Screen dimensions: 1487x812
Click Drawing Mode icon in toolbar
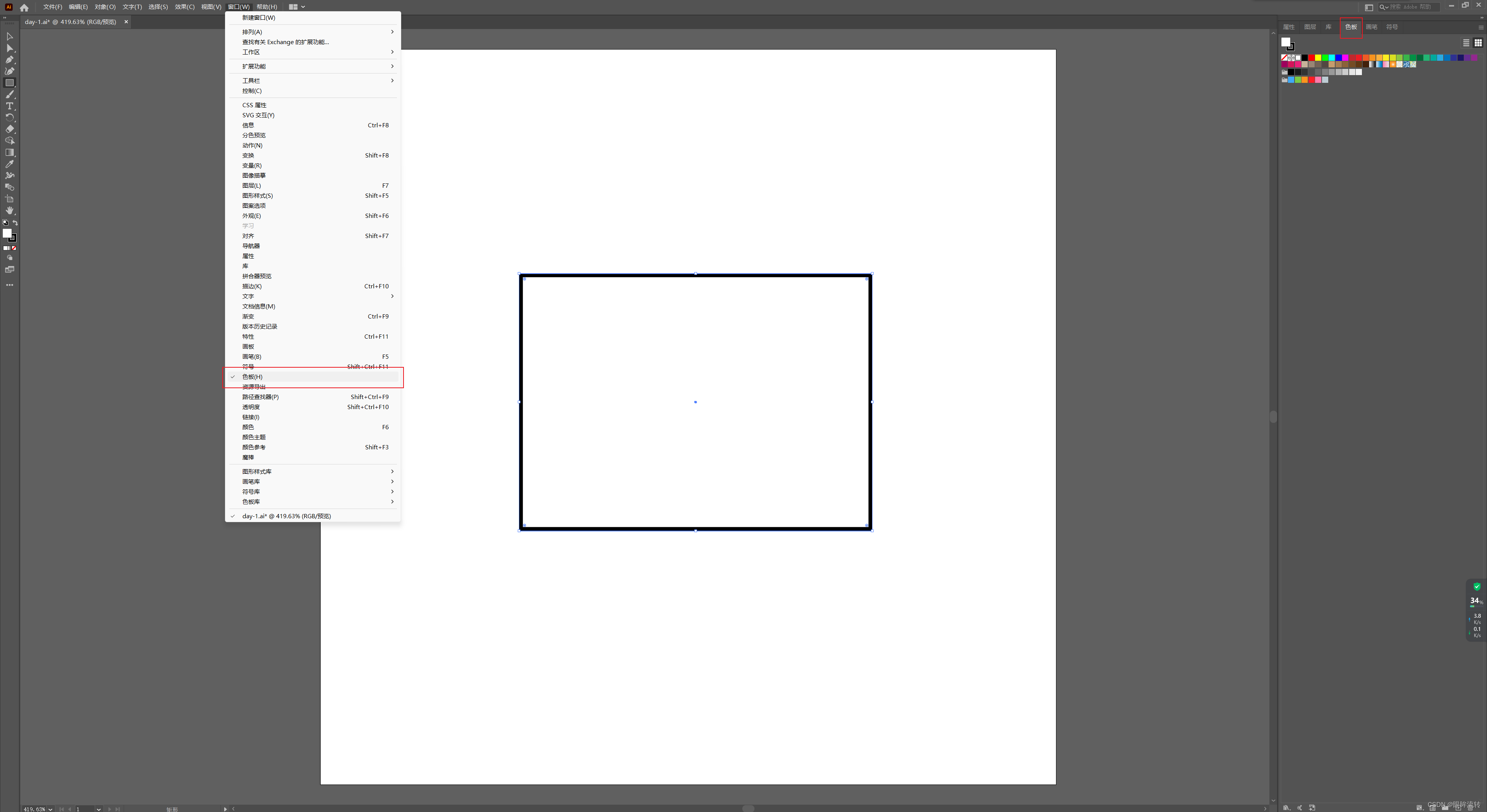pos(9,257)
